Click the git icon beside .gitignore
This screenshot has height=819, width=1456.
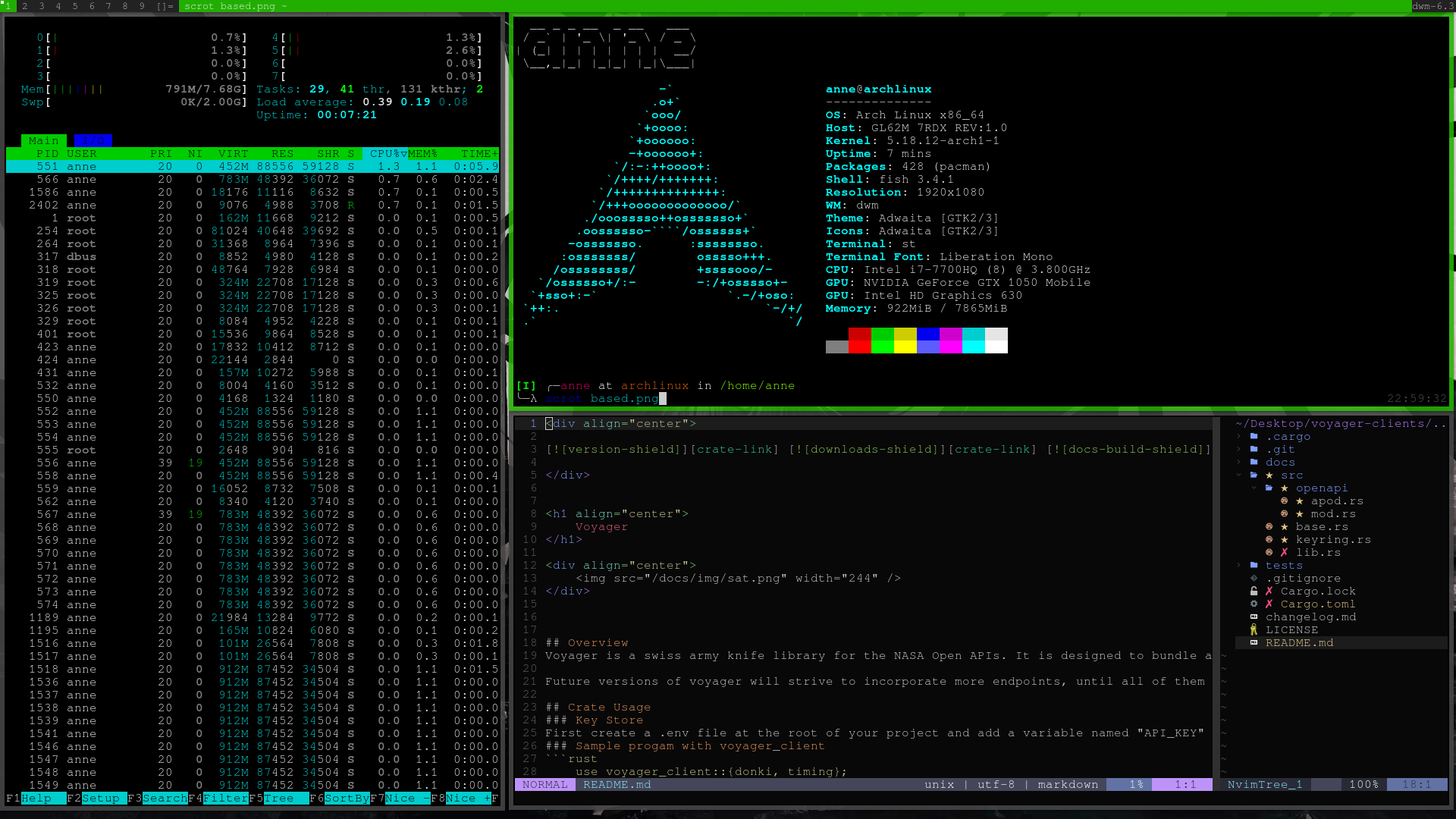[x=1254, y=579]
